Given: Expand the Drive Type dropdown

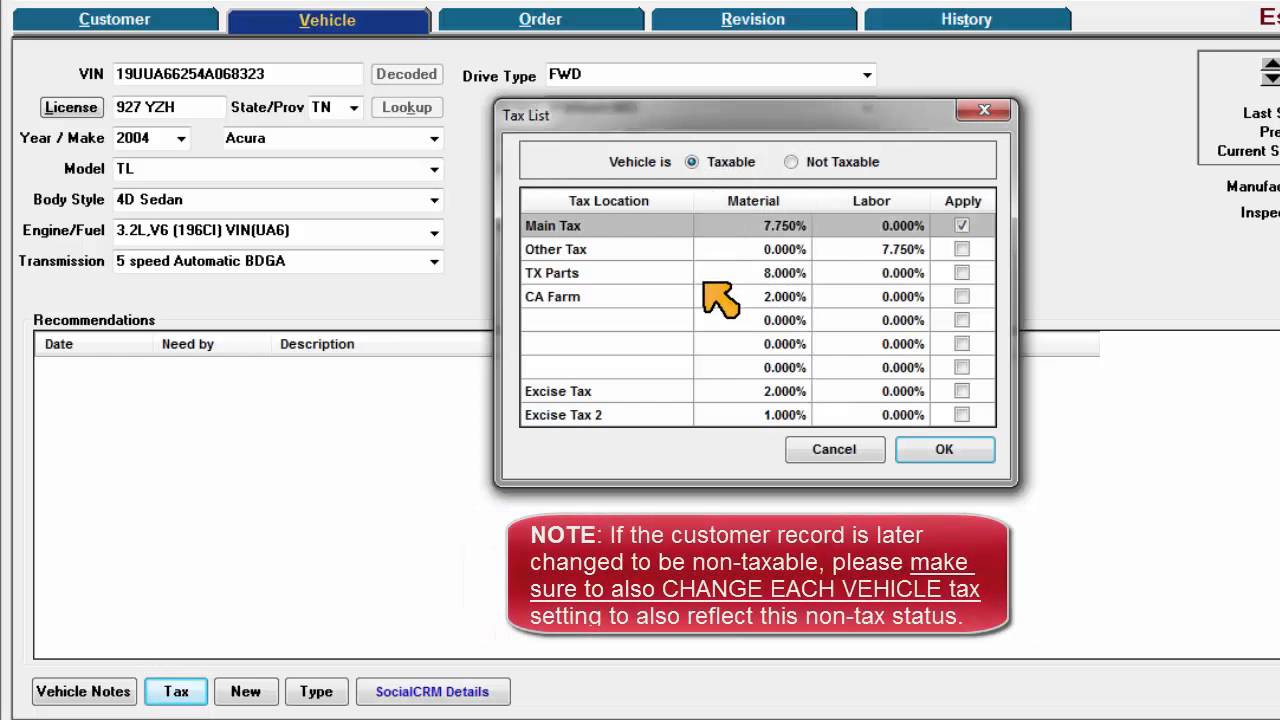Looking at the screenshot, I should click(x=867, y=75).
